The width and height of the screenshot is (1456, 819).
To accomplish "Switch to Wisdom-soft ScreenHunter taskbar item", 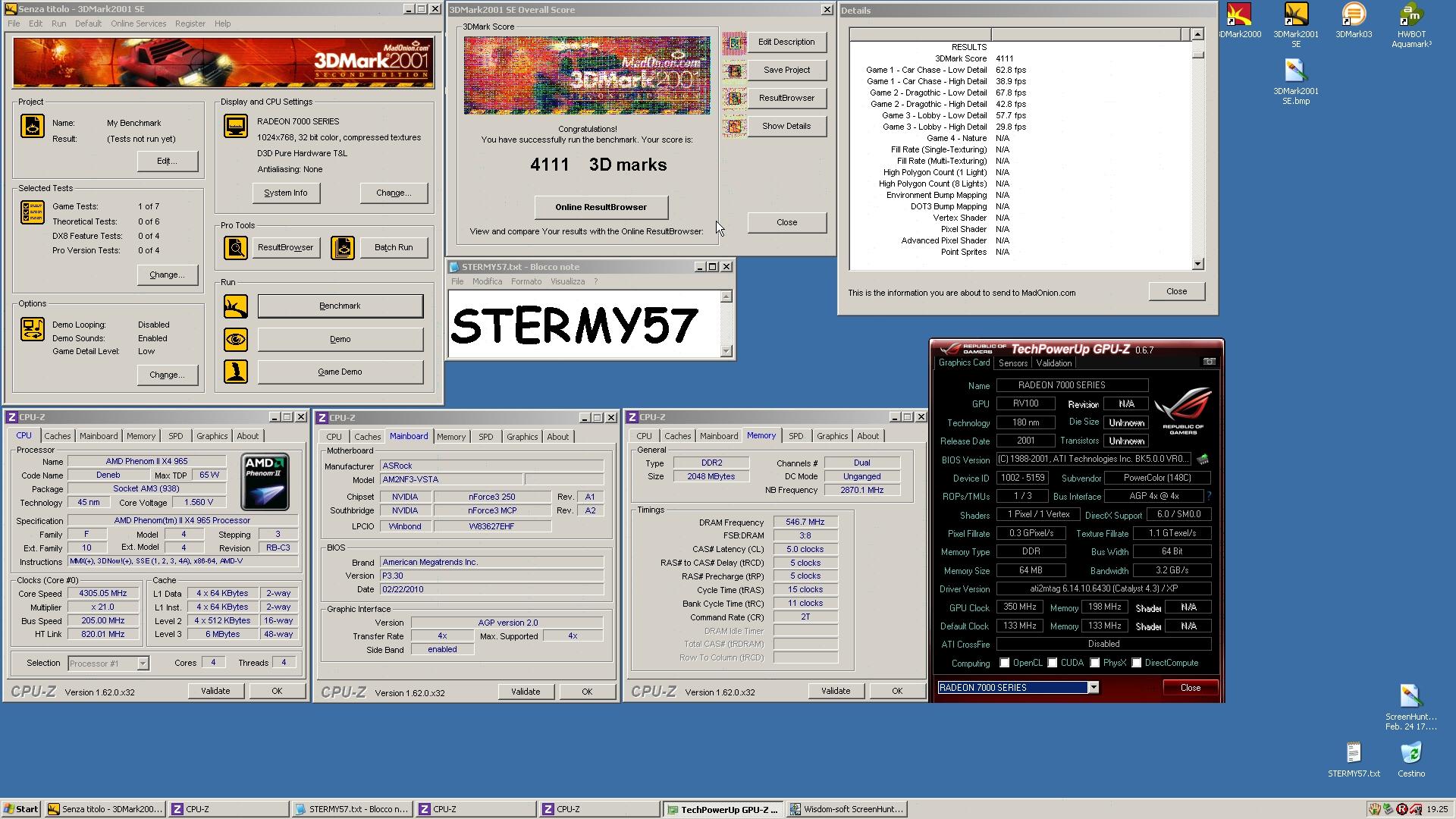I will (846, 809).
